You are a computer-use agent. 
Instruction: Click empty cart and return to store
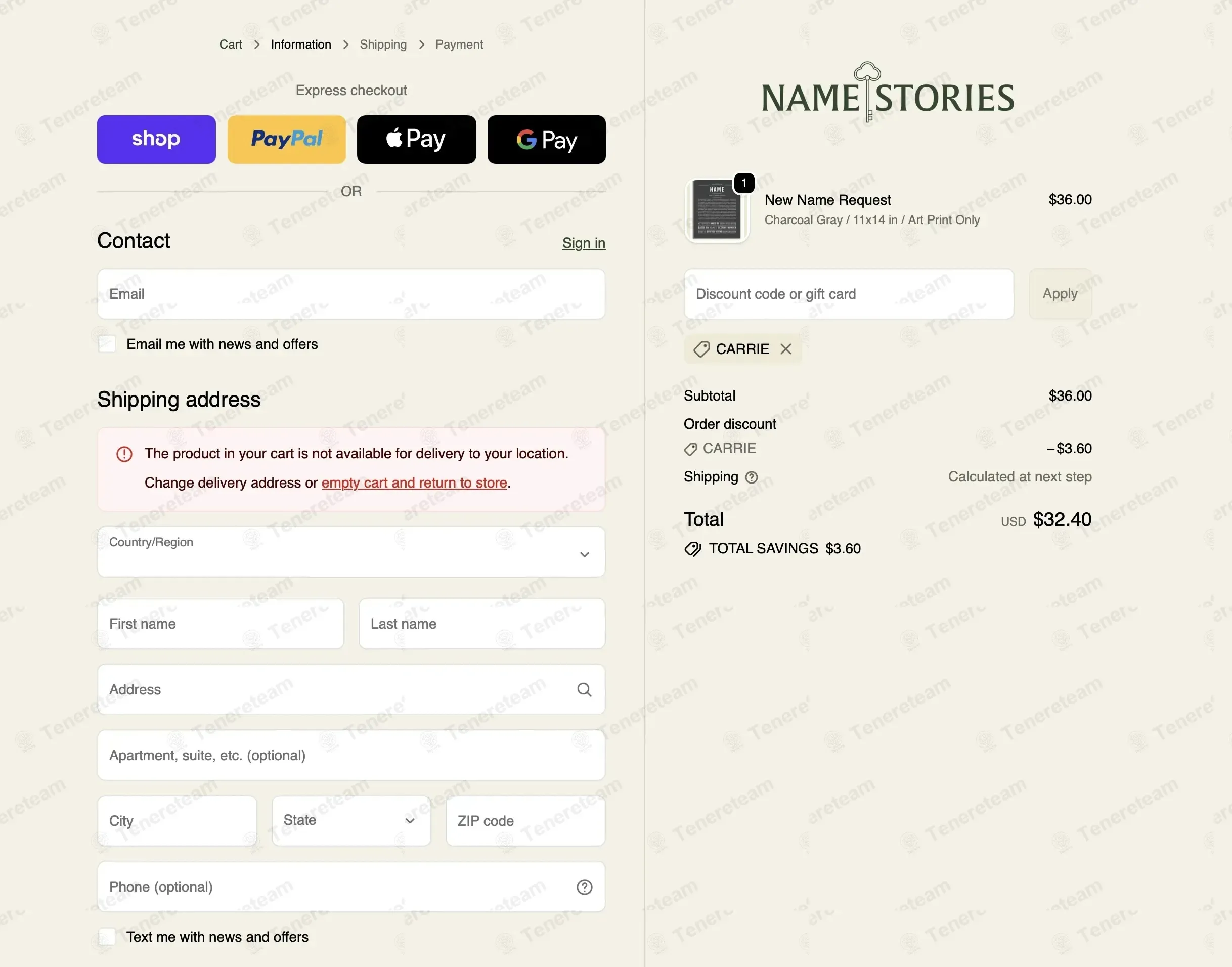414,482
